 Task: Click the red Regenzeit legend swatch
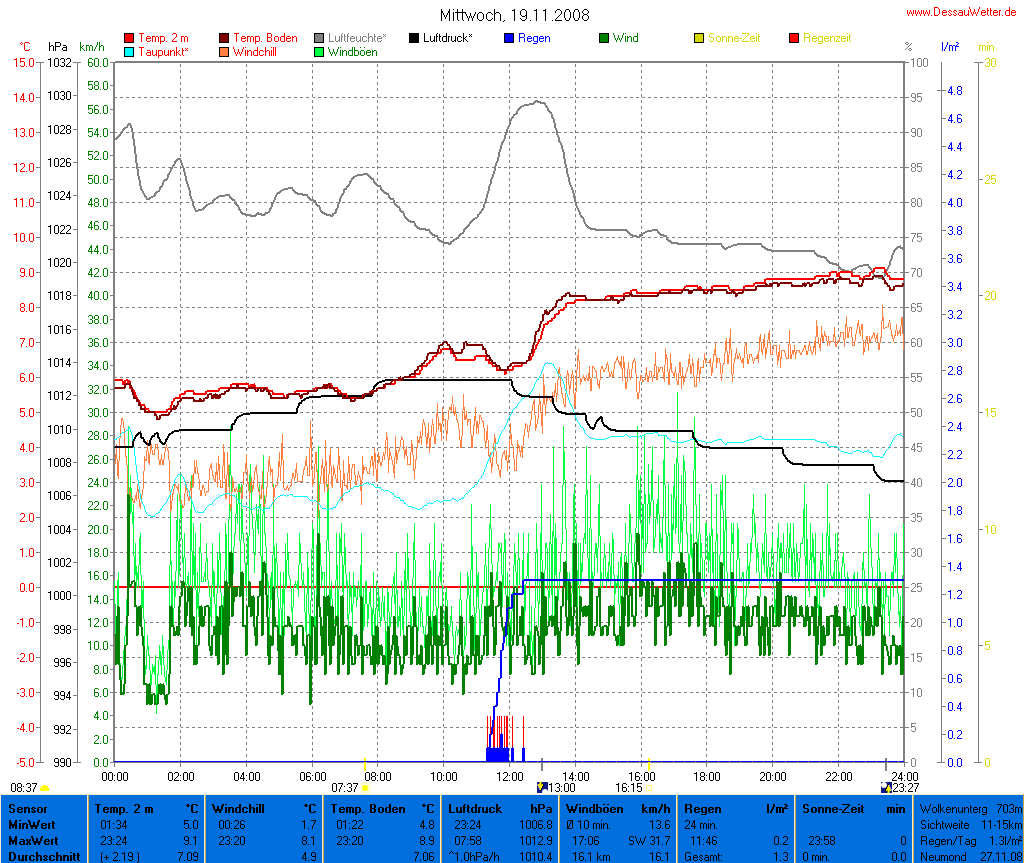coord(795,38)
